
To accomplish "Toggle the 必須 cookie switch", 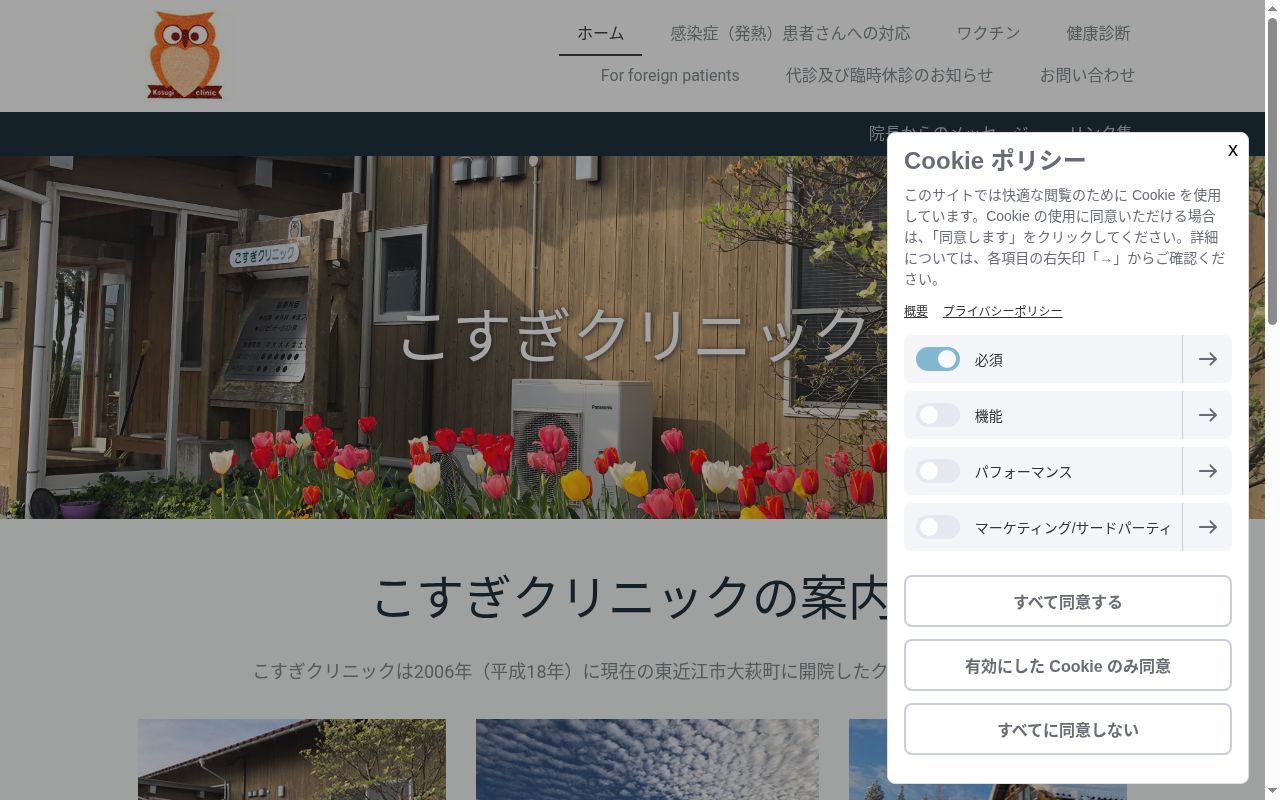I will click(x=938, y=359).
